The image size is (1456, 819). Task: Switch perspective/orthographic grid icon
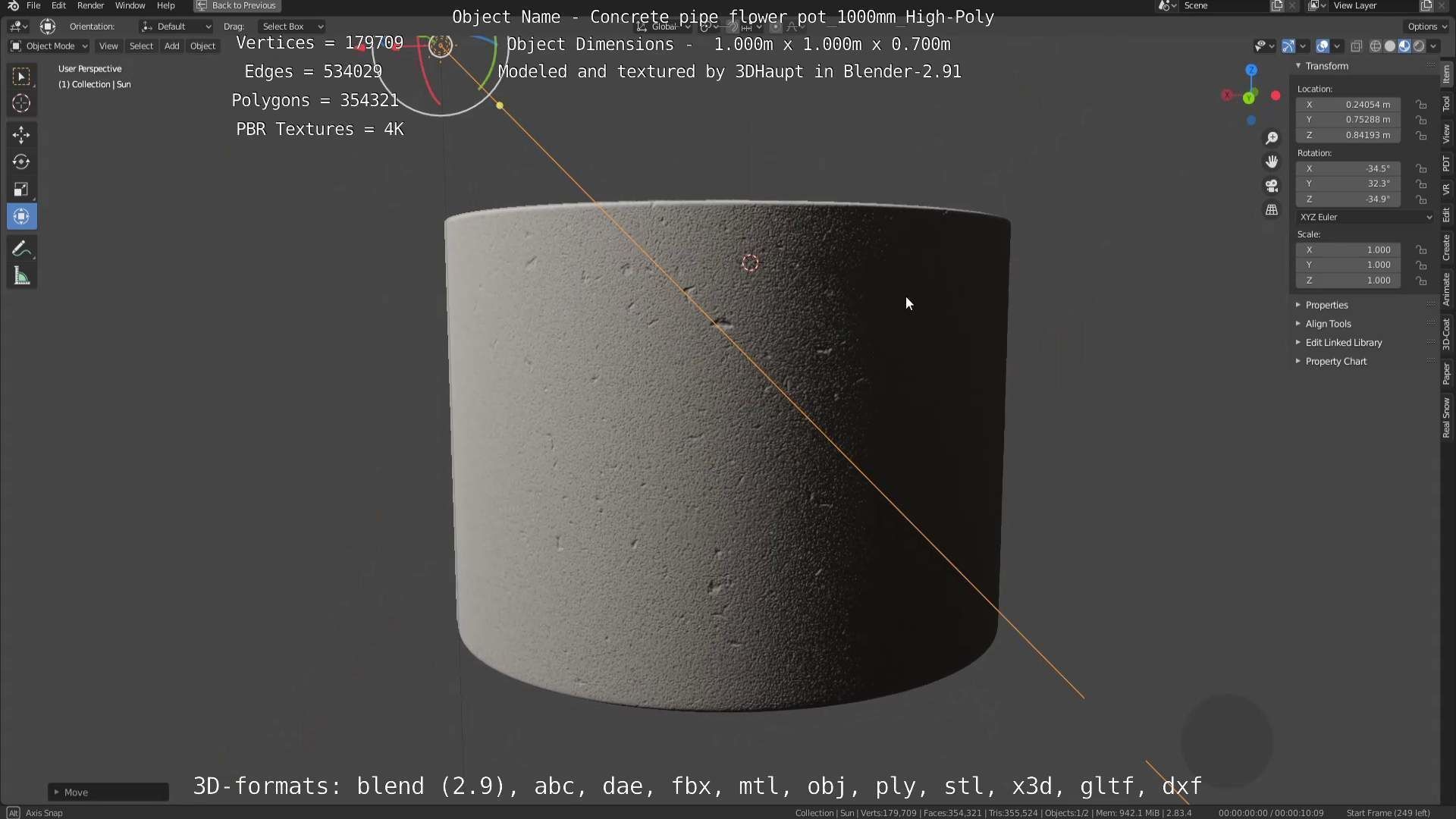(x=1272, y=210)
